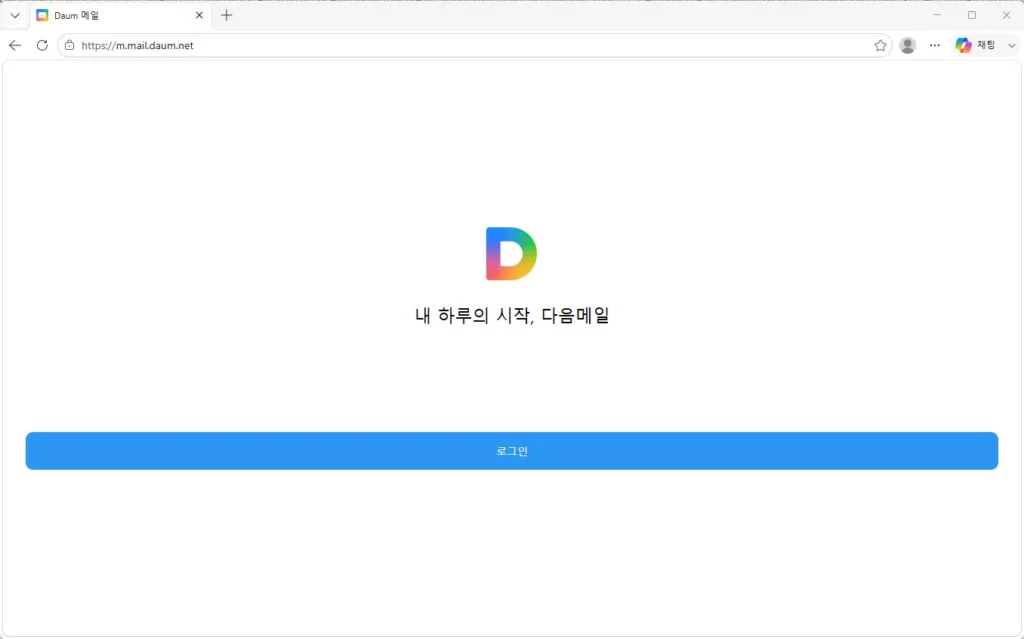Click the Daum 메일 tab favicon

[42, 15]
